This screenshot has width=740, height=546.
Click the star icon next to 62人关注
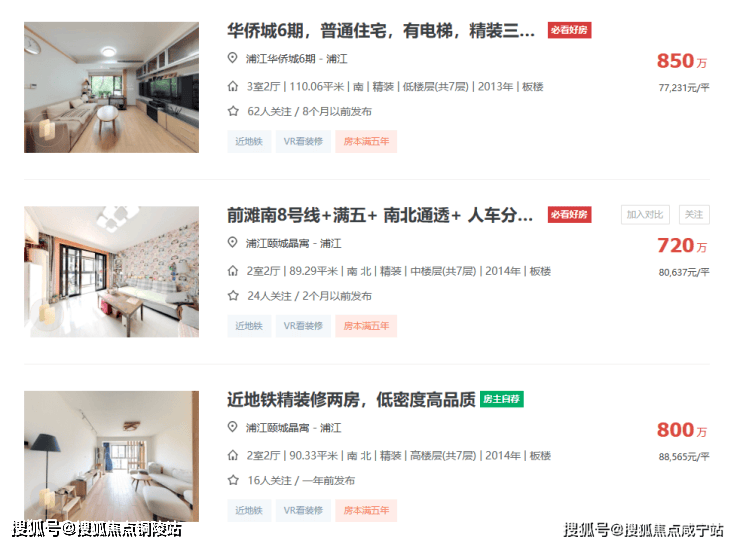(x=233, y=111)
